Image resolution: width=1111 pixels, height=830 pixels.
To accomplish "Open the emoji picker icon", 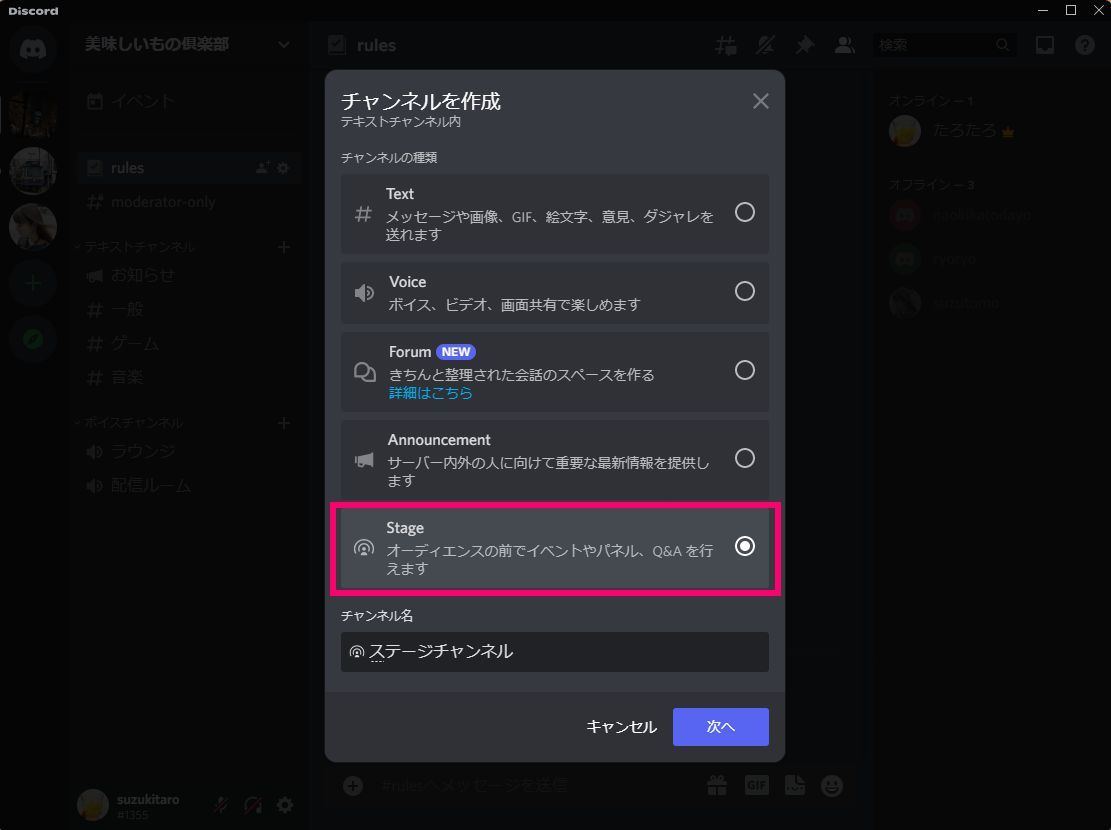I will pos(832,785).
